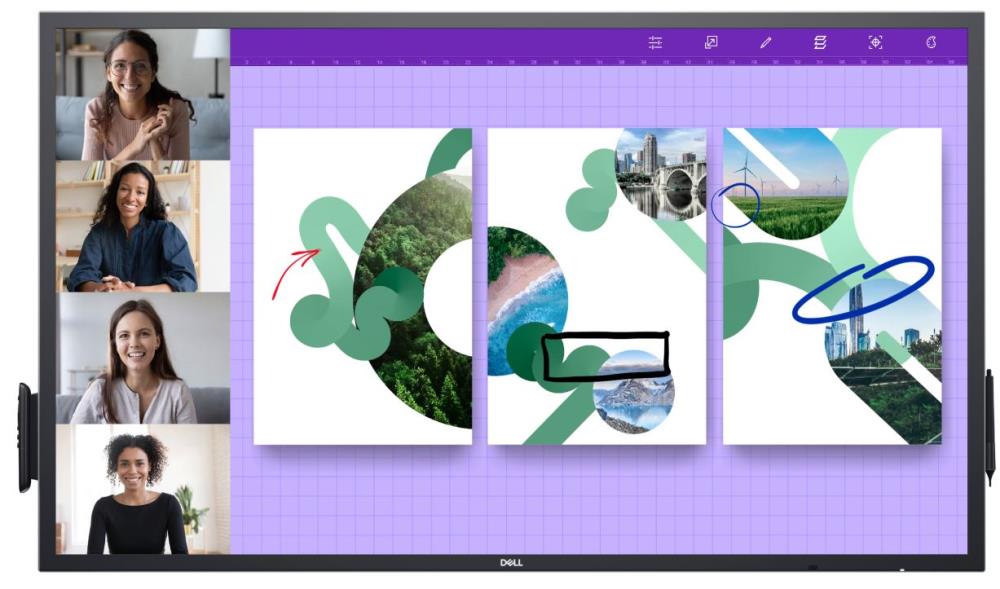Open the adjustment sliders settings icon
The height and width of the screenshot is (589, 1000).
point(655,43)
